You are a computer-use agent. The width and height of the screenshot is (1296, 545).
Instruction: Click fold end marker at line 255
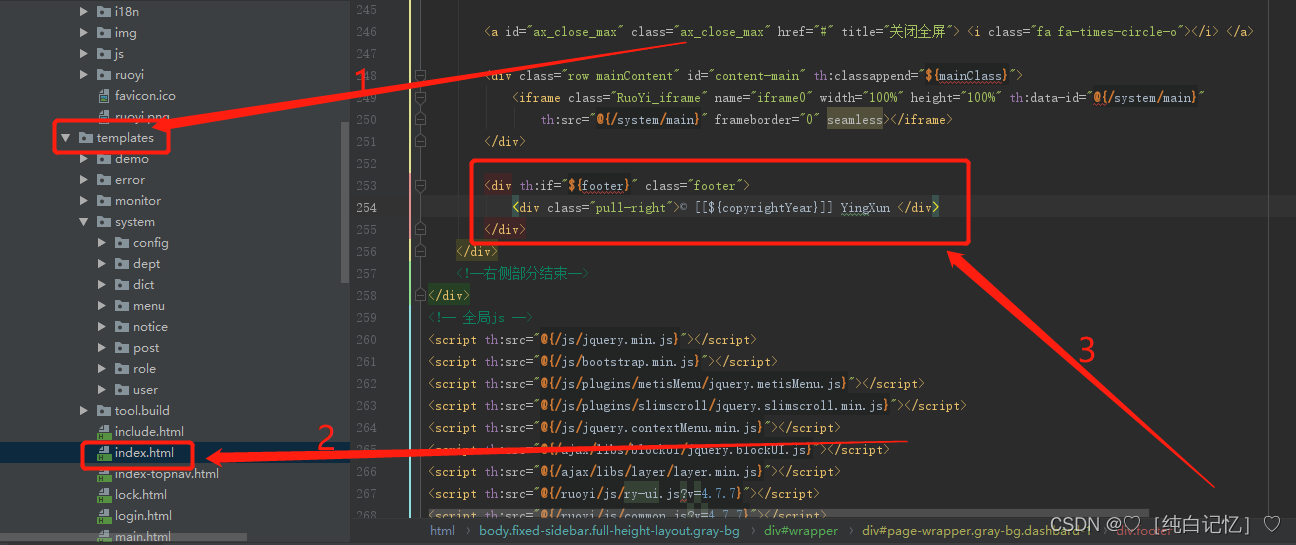[420, 229]
